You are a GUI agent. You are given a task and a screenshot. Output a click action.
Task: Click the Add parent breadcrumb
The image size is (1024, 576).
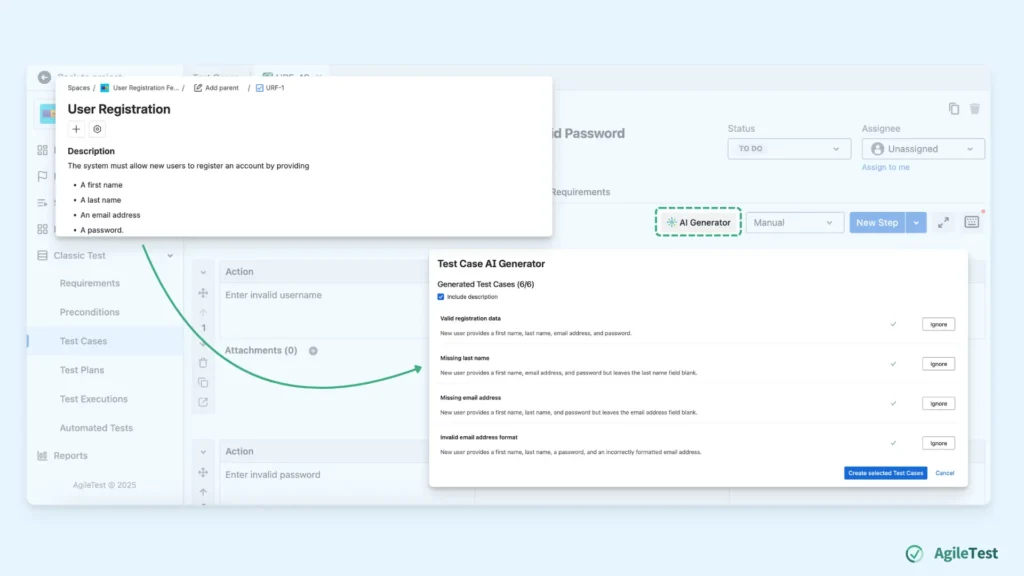coord(216,88)
